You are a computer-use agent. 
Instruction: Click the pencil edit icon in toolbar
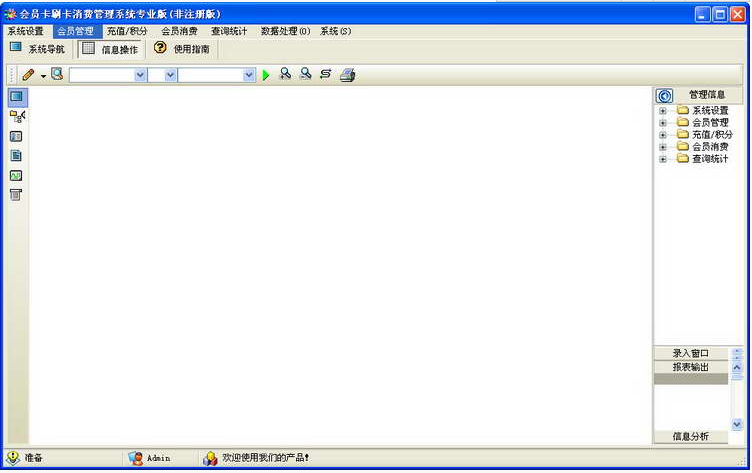coord(28,75)
